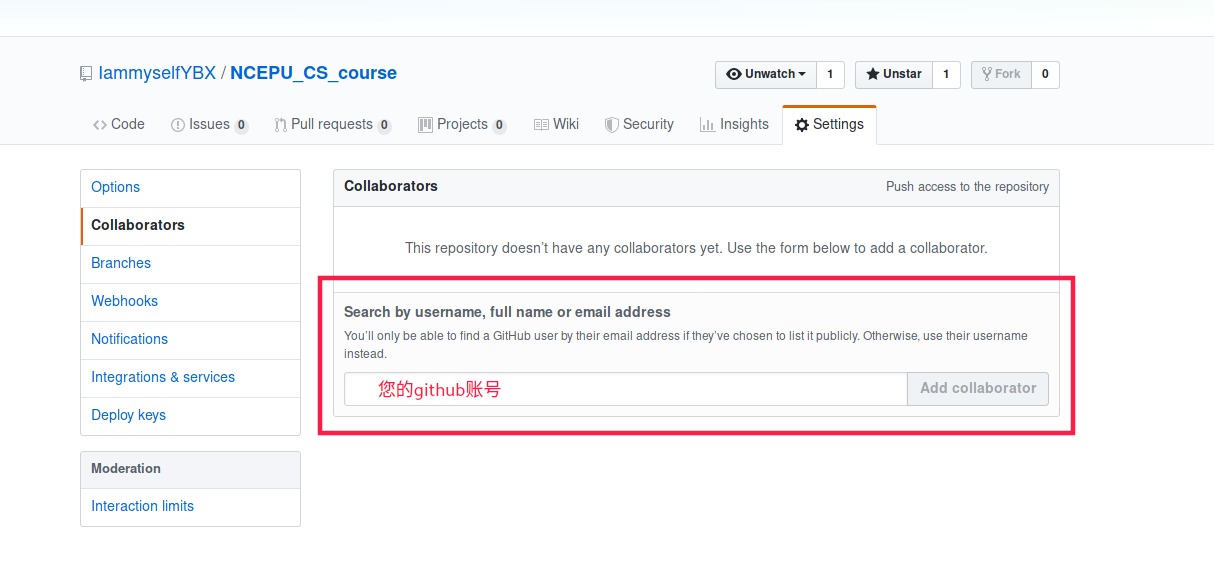Image resolution: width=1214 pixels, height=563 pixels.
Task: Click the Fork button
Action: pyautogui.click(x=1001, y=75)
